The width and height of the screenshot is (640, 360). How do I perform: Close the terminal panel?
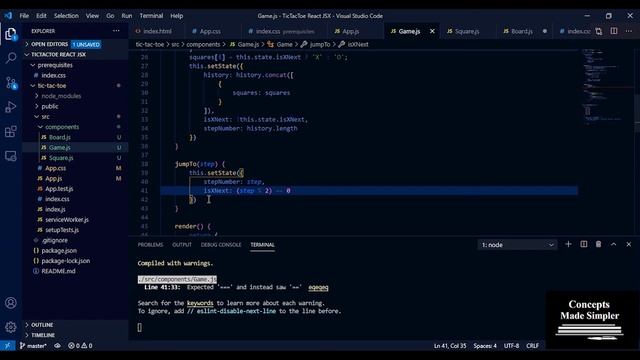pos(629,244)
